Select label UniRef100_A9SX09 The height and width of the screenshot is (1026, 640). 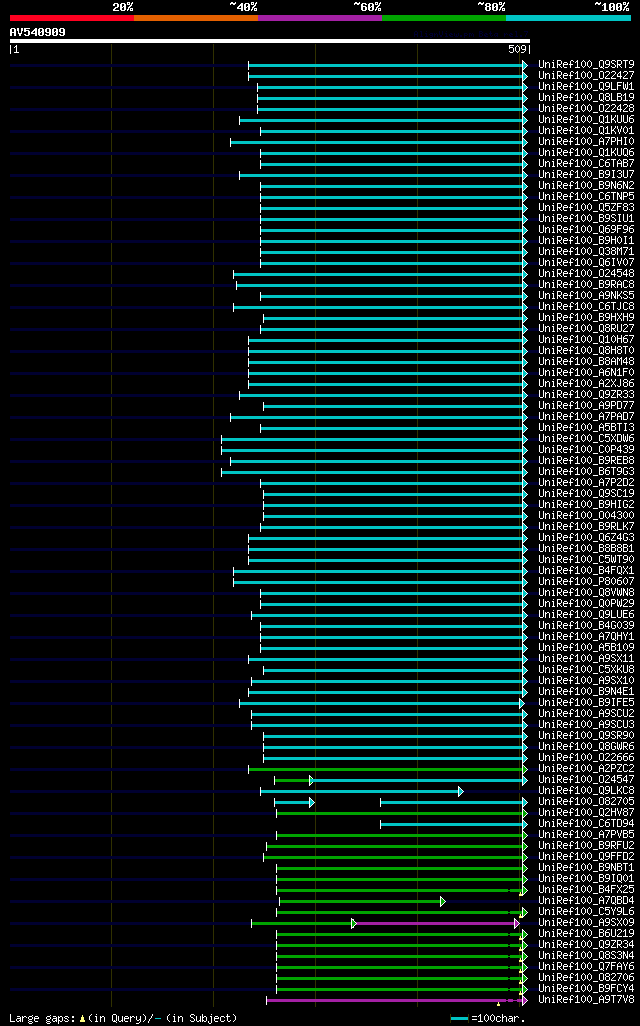tap(586, 923)
